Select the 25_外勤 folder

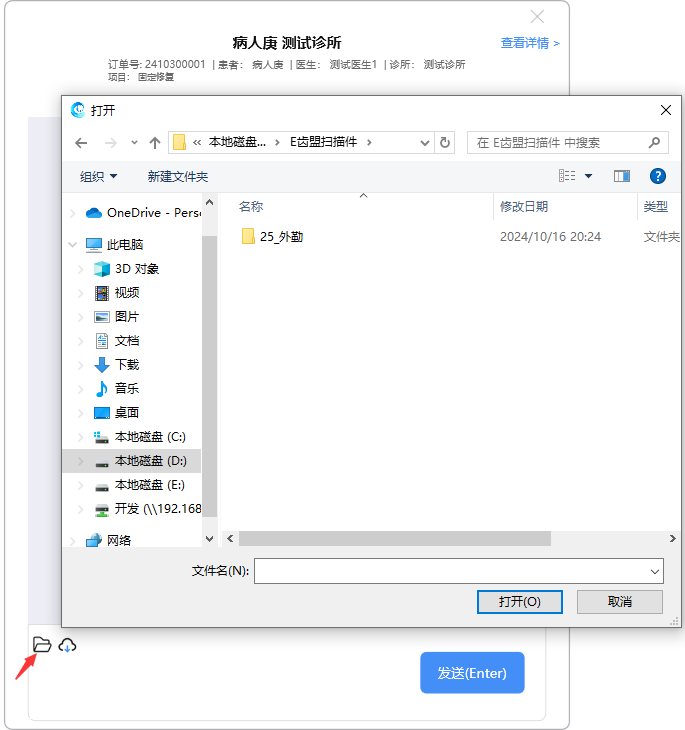[x=281, y=237]
